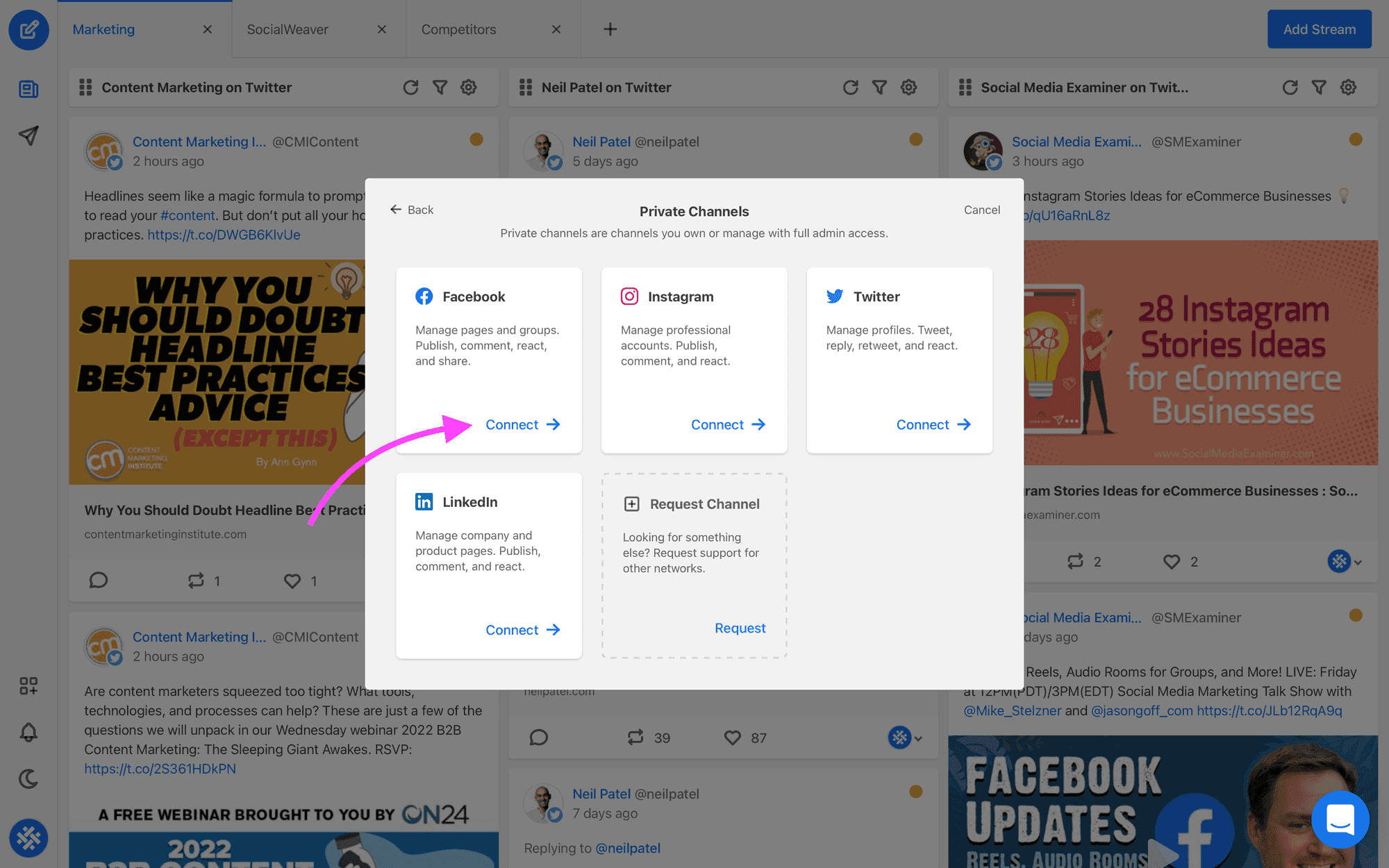Open settings gear of Neil Patel stream
This screenshot has width=1389, height=868.
[x=908, y=87]
